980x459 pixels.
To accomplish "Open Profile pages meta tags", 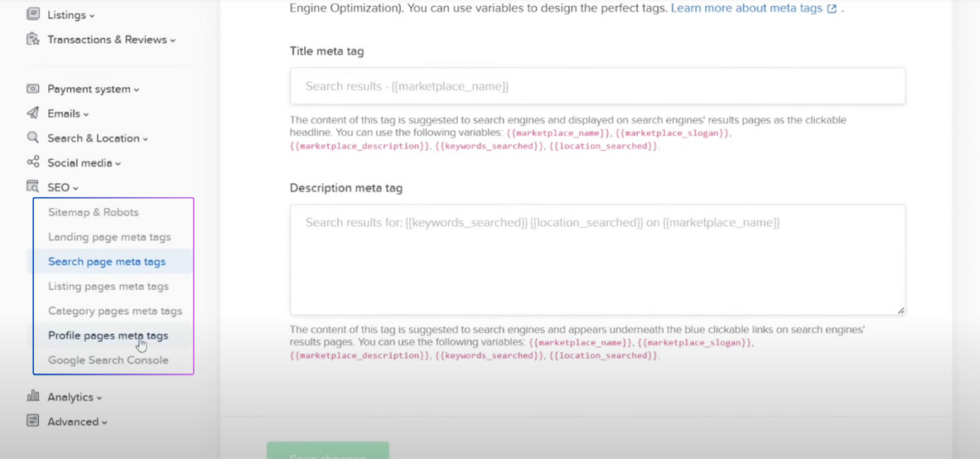I will point(108,335).
